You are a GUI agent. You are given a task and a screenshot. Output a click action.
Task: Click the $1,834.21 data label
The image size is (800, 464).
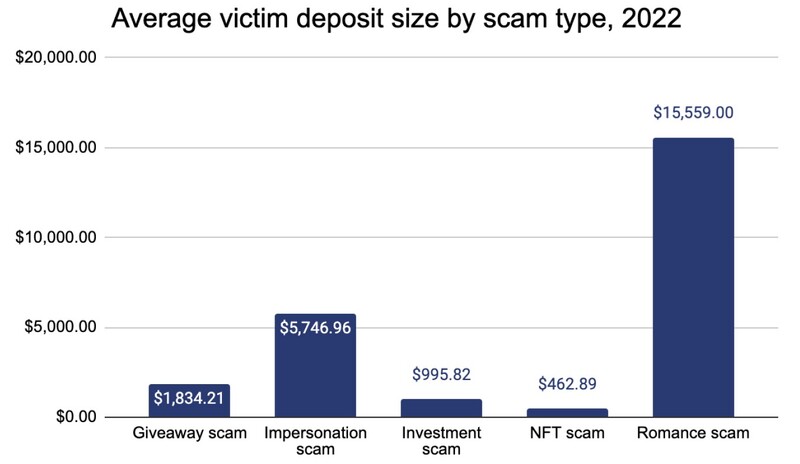190,399
